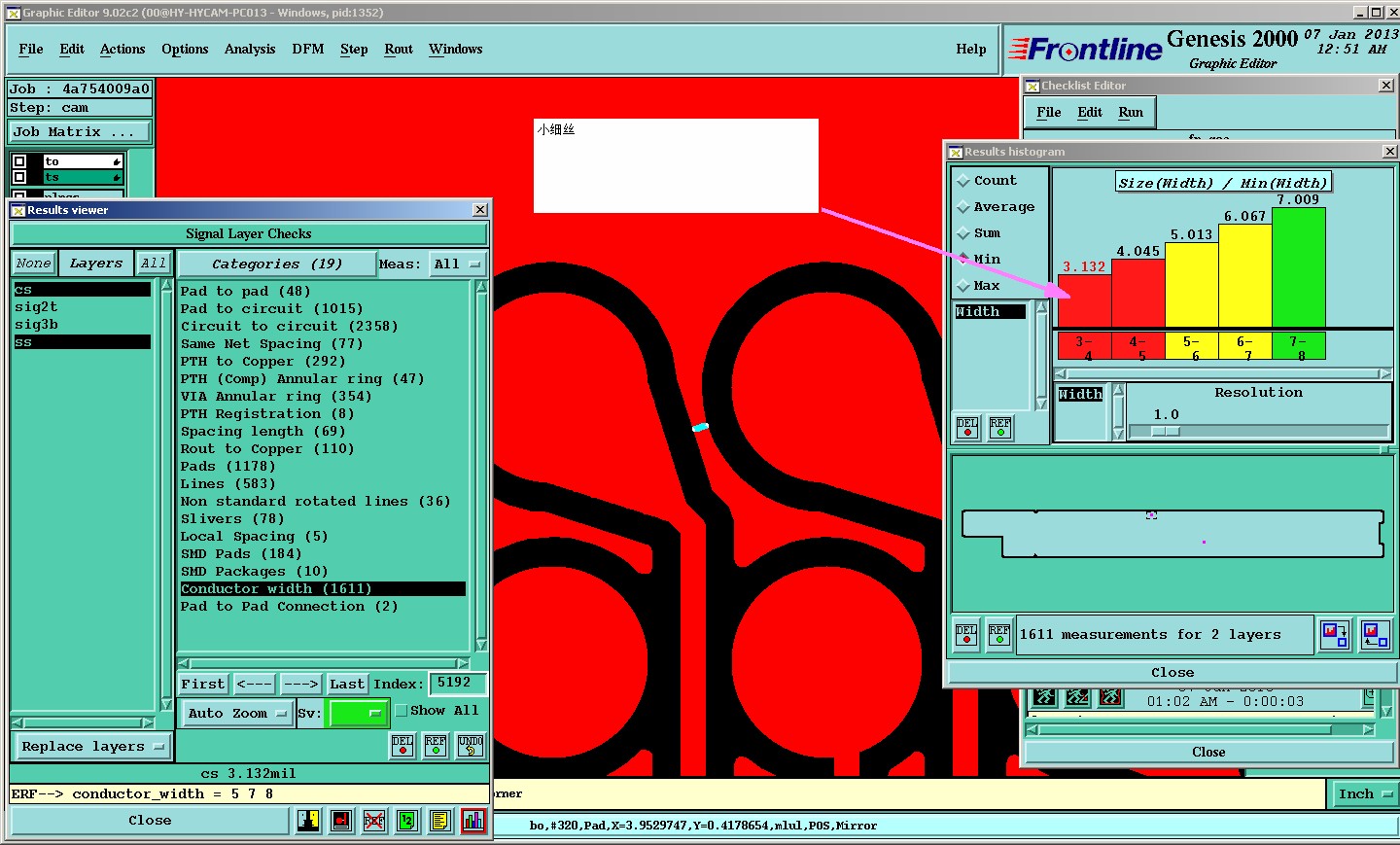1400x845 pixels.
Task: Select 'Slivers (78)' category
Action: (323, 519)
